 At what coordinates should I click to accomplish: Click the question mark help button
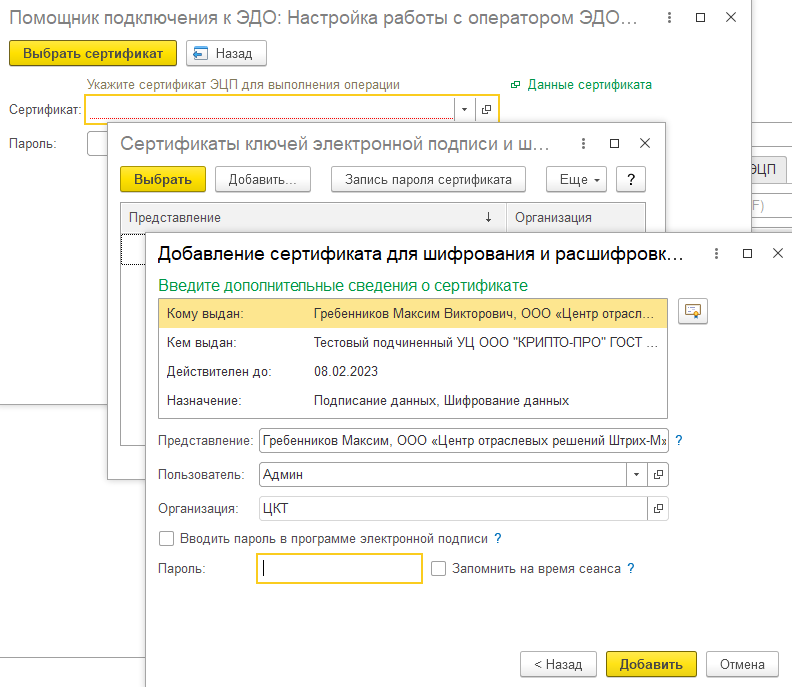click(x=631, y=179)
